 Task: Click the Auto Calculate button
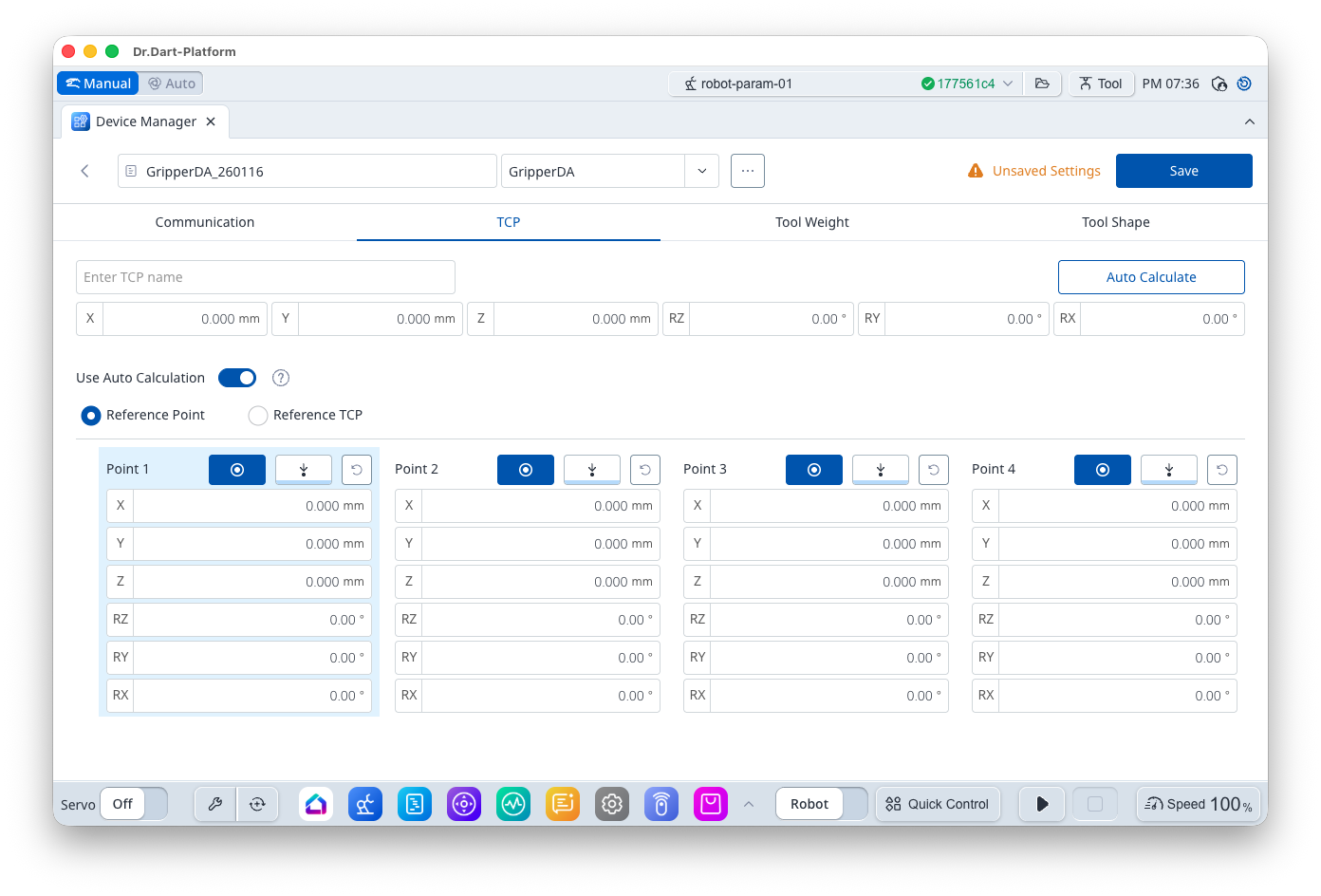(1151, 277)
